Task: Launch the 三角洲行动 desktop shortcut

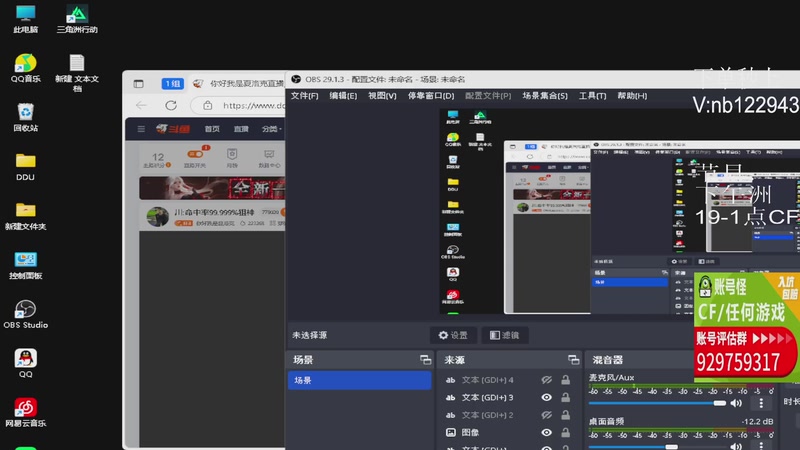Action: pos(77,18)
